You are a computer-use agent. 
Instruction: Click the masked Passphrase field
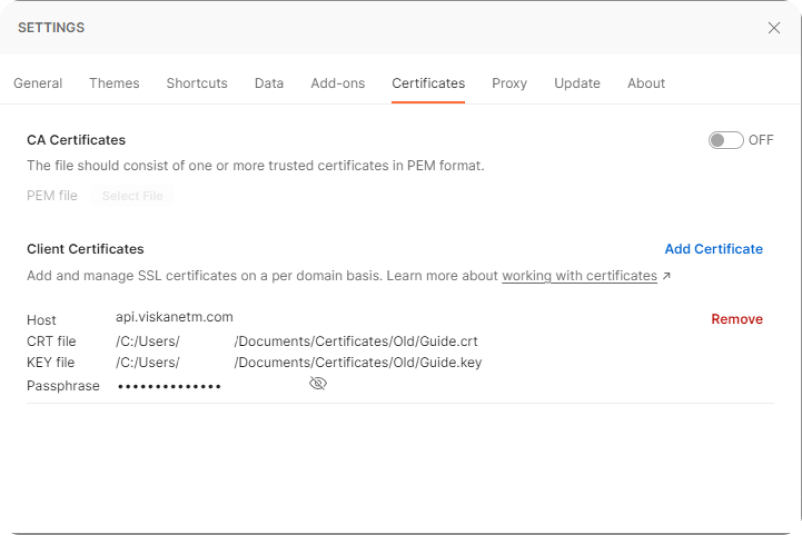pos(170,386)
